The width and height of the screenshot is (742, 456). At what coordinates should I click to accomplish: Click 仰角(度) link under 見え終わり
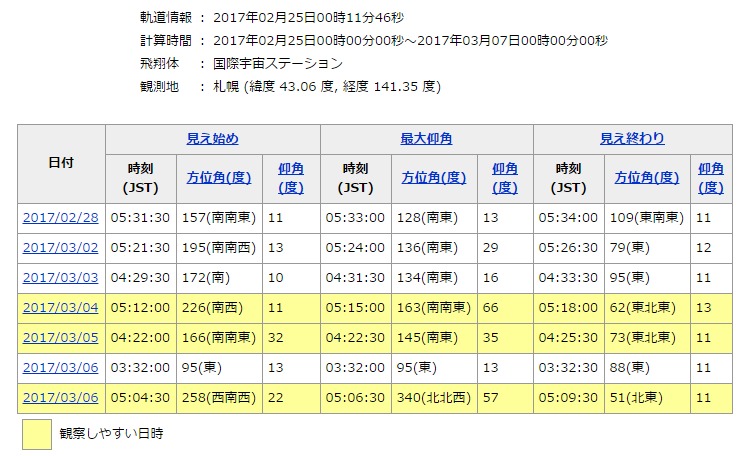(710, 177)
